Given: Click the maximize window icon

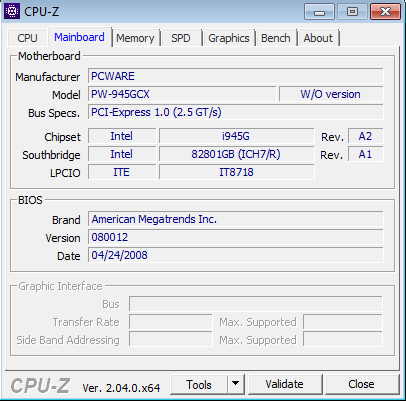Looking at the screenshot, I should tap(352, 12).
